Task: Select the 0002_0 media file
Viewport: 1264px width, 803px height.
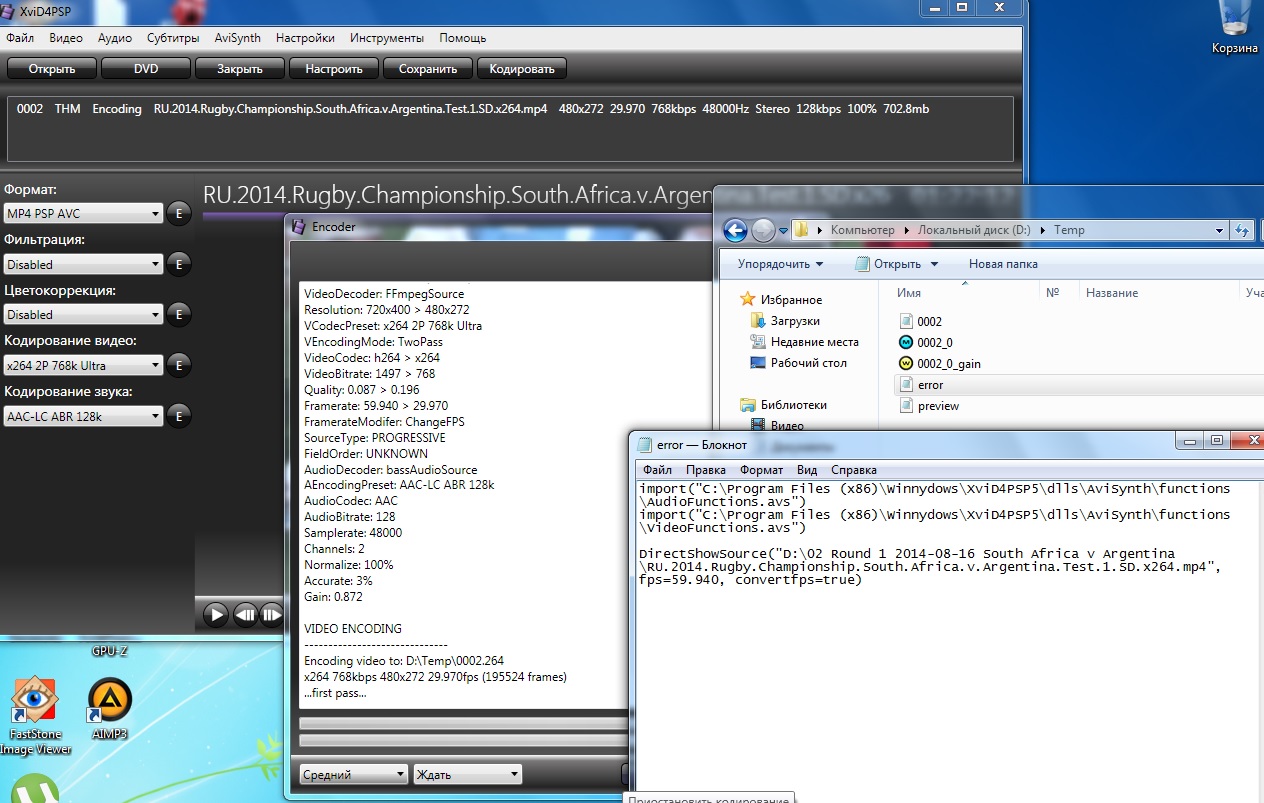Action: pos(925,343)
